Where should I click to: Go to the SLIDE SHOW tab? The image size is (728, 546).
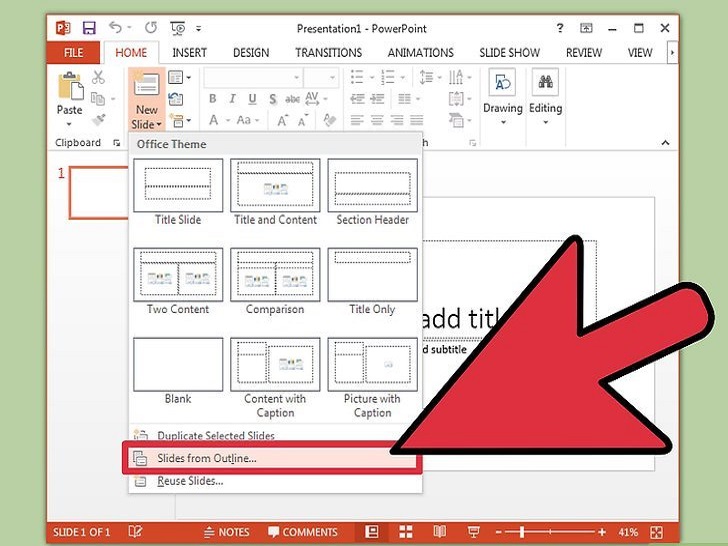tap(509, 52)
